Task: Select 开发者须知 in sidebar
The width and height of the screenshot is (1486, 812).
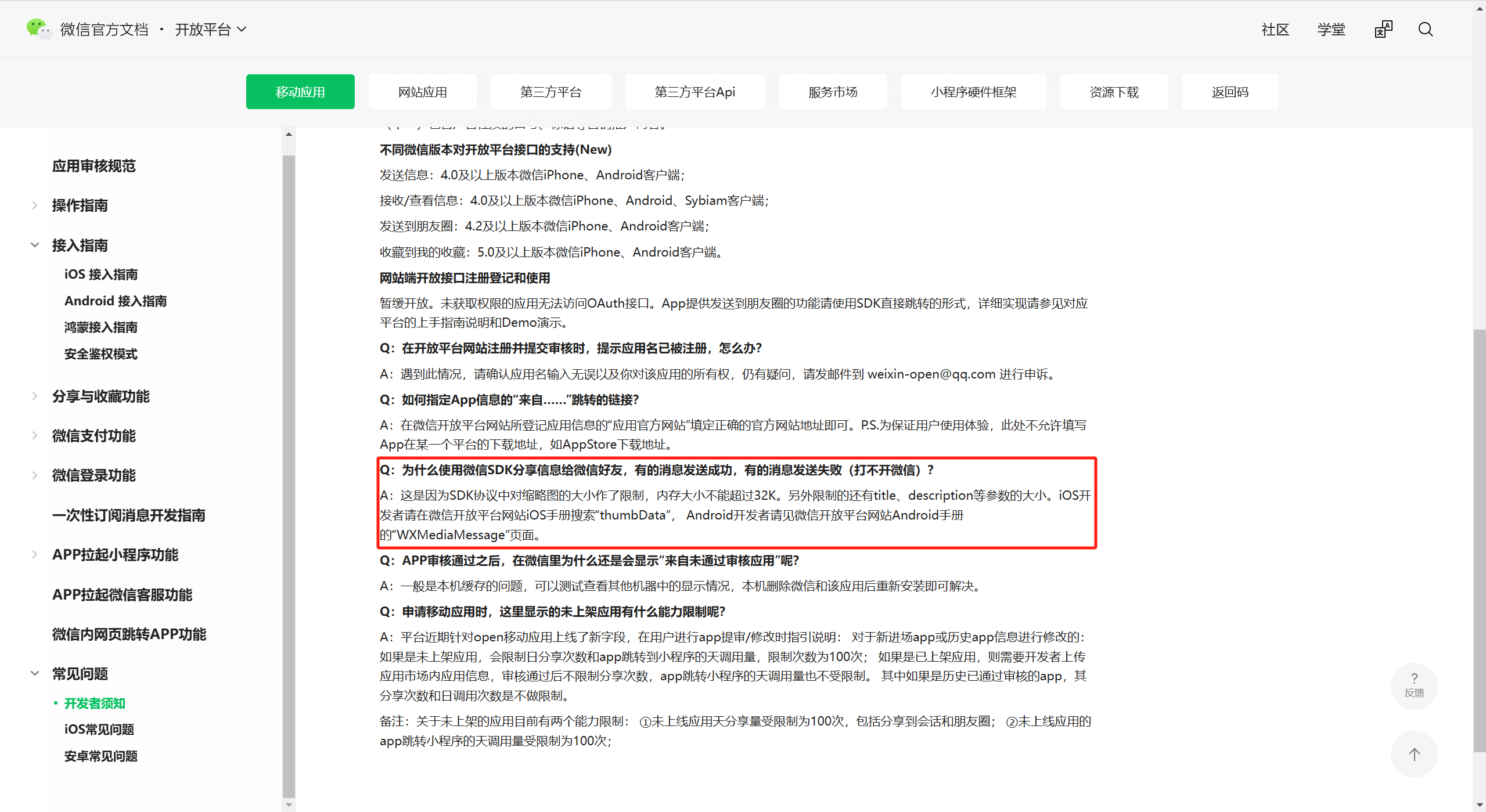Action: (95, 703)
